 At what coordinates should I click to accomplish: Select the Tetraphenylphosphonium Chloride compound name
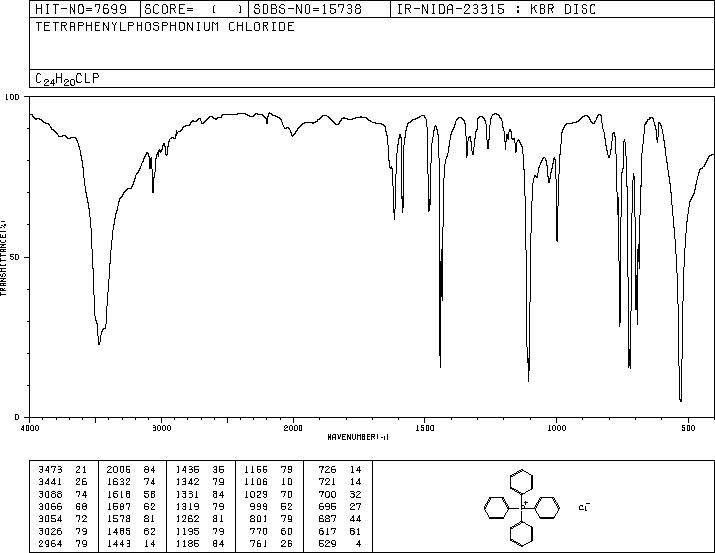pos(165,26)
